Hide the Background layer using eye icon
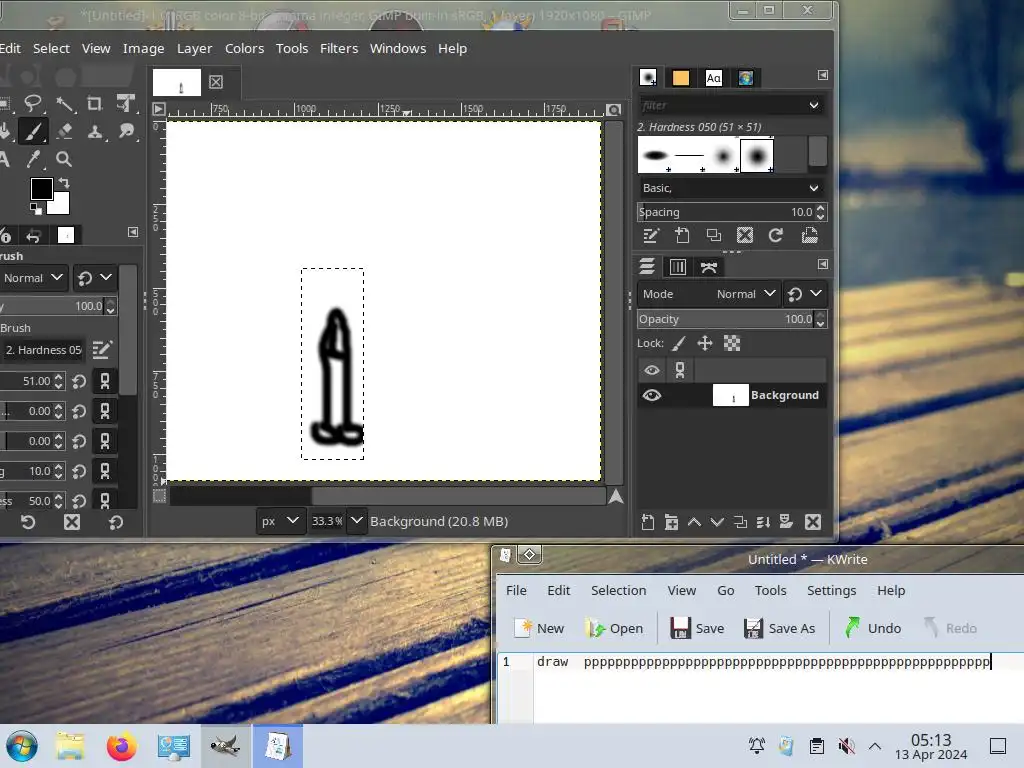 652,395
